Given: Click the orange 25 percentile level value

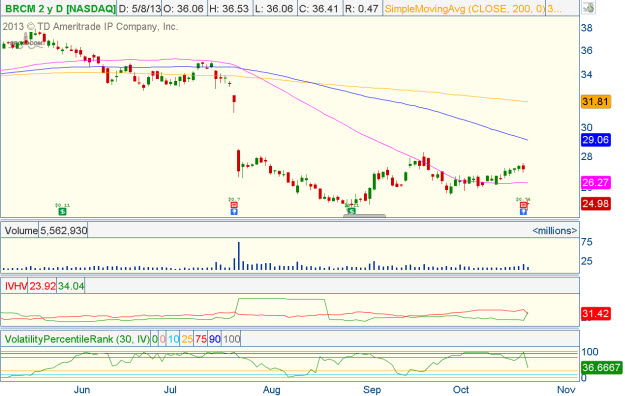Looking at the screenshot, I should [187, 339].
